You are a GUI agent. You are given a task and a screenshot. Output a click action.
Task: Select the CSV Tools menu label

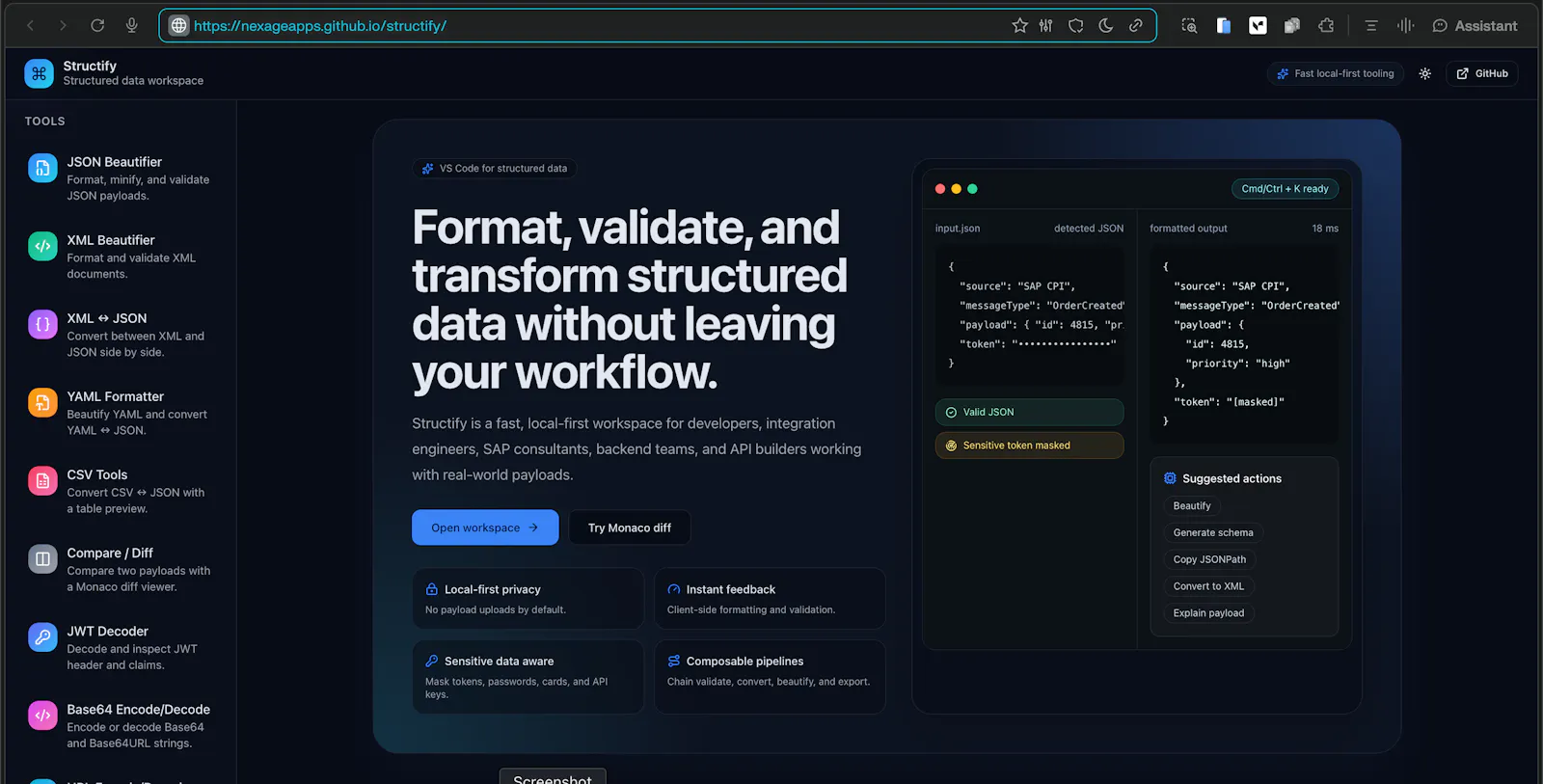pyautogui.click(x=96, y=474)
